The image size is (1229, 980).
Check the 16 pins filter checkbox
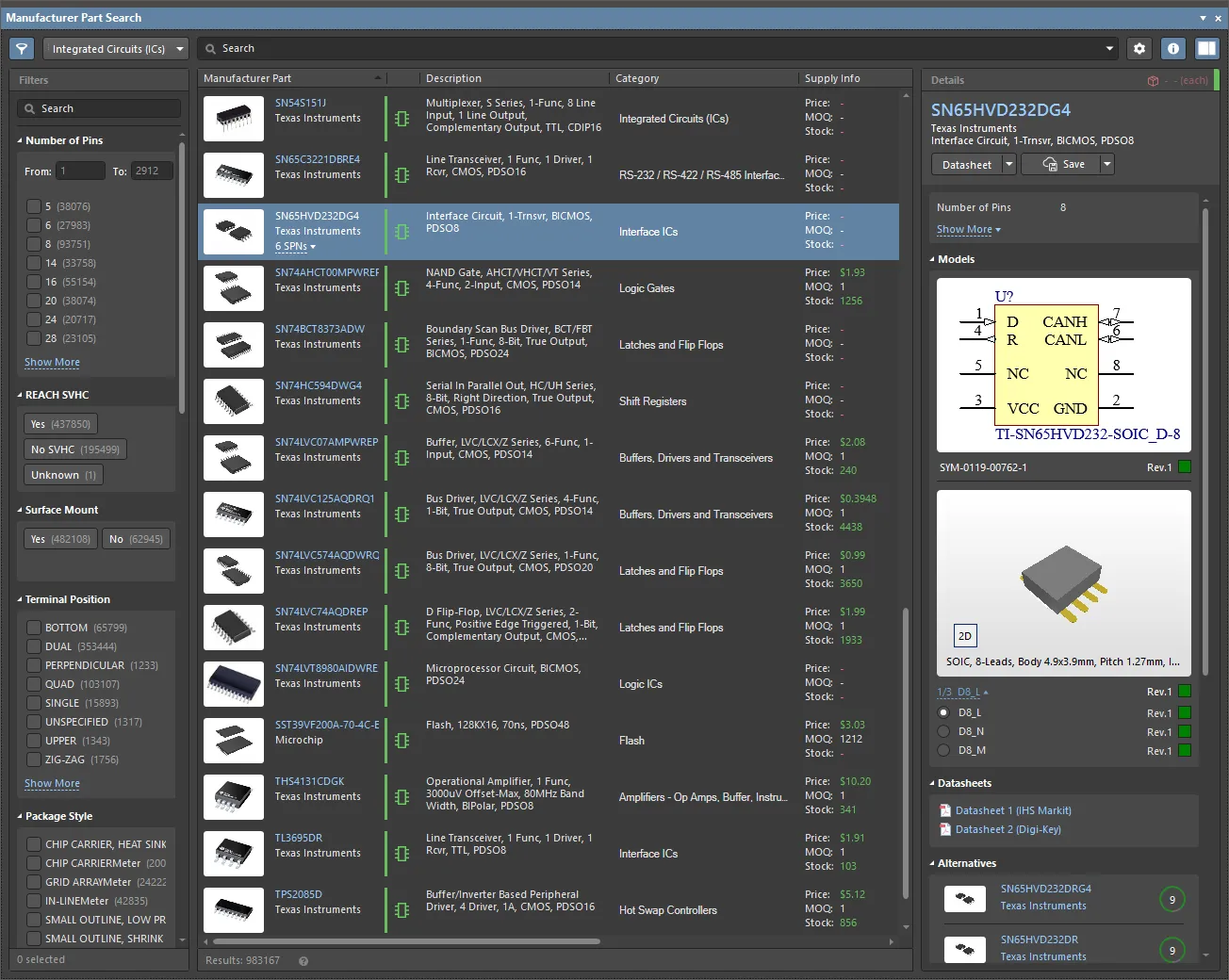tap(34, 282)
